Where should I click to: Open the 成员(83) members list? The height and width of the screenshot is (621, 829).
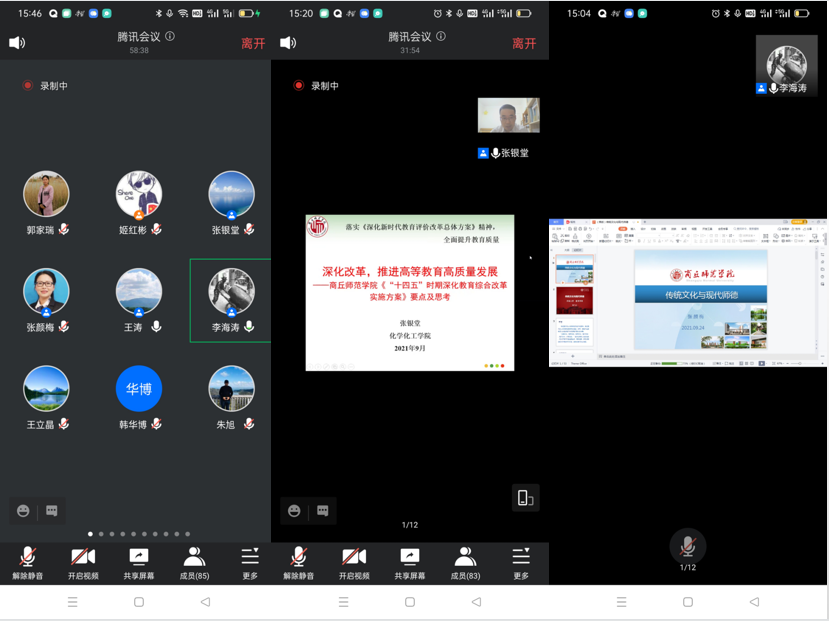click(465, 562)
